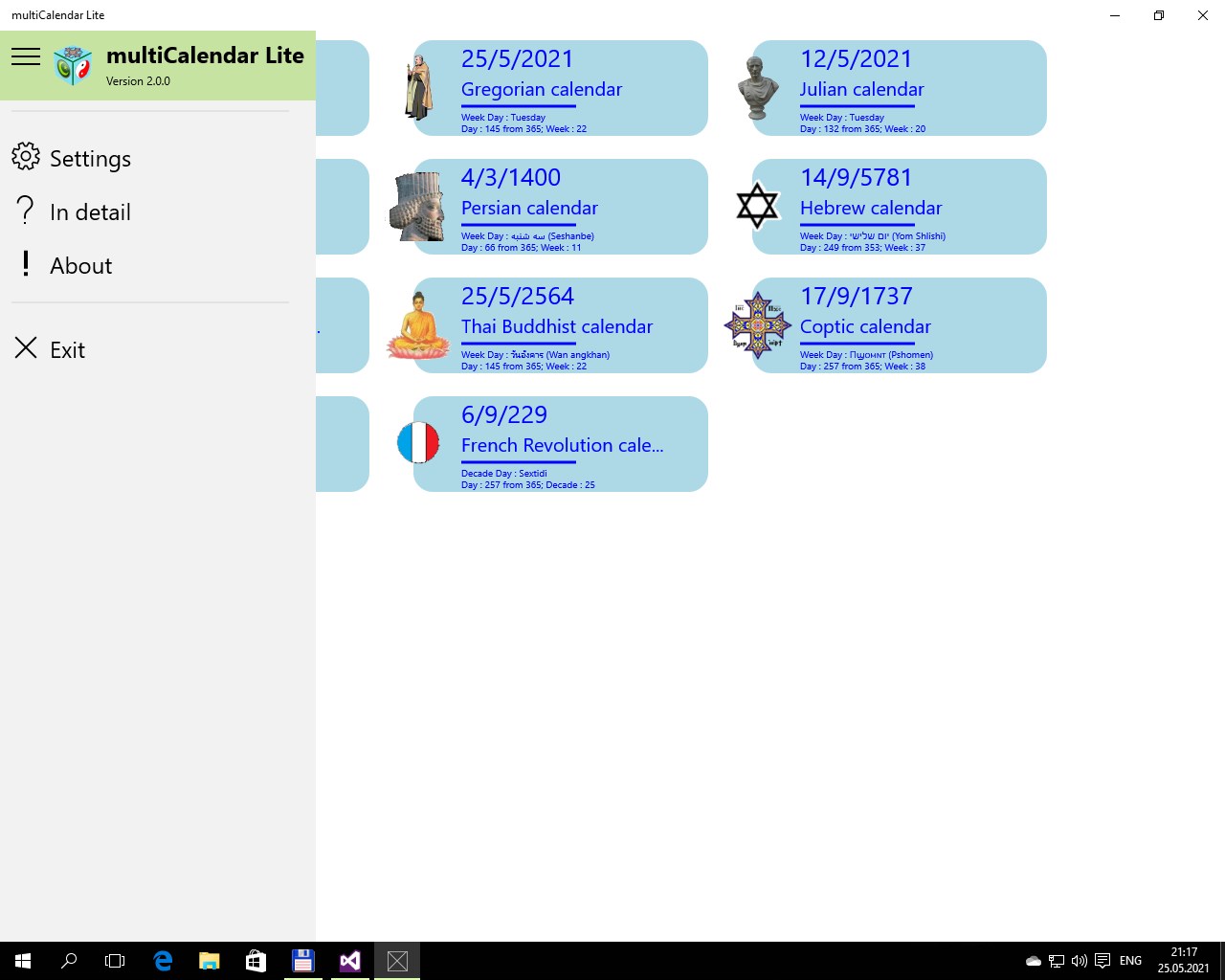Open the Gregorian calendar link

point(541,89)
